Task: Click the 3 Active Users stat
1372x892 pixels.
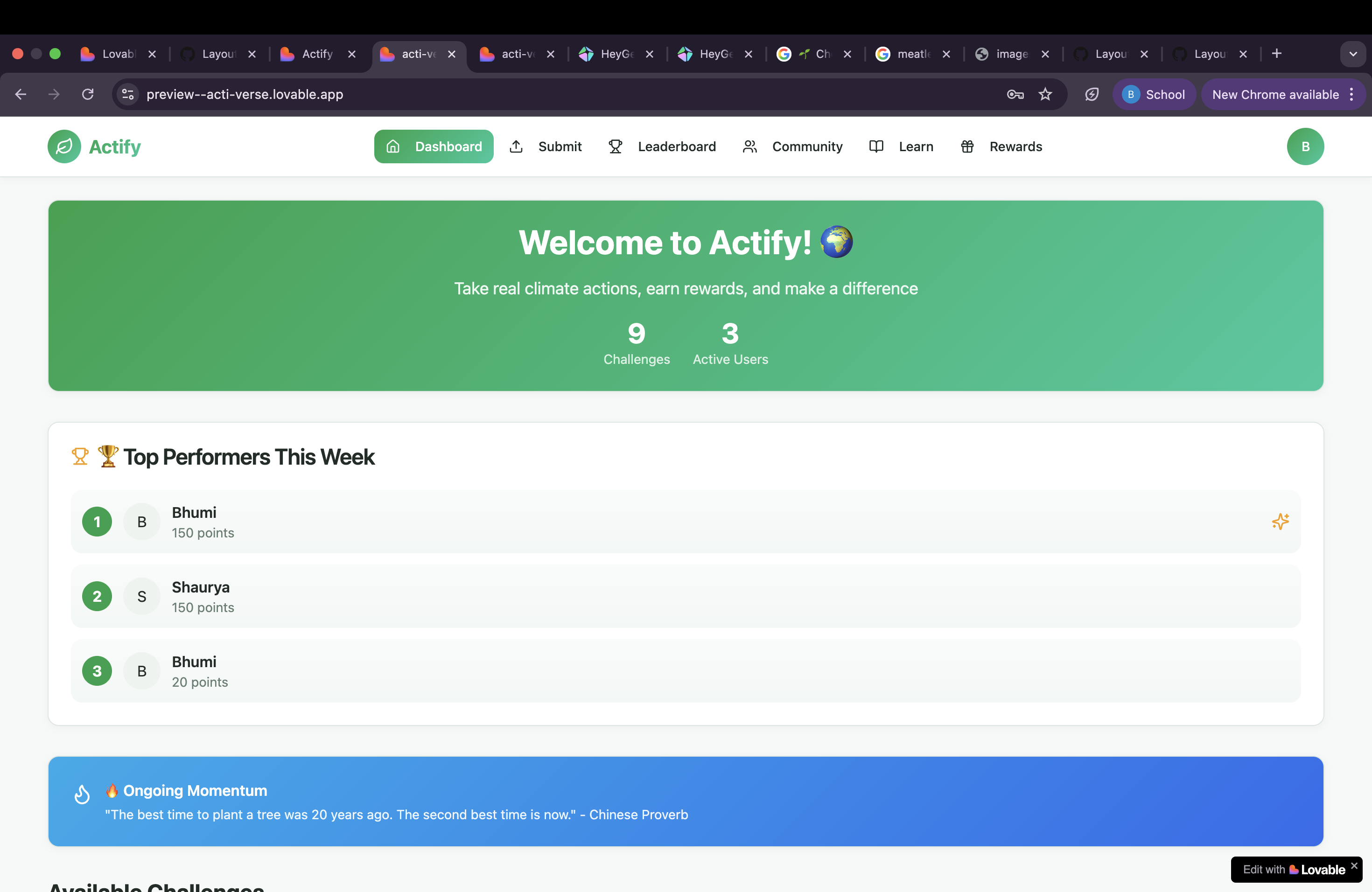Action: click(730, 344)
